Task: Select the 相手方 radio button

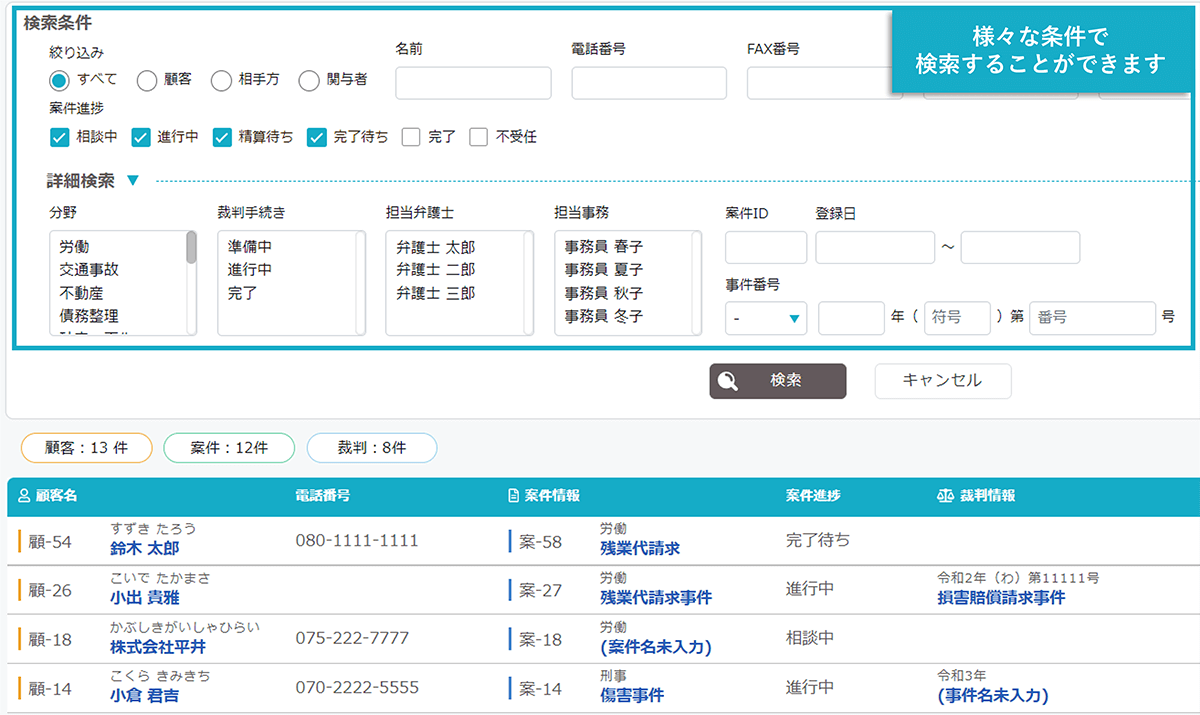Action: pos(221,80)
